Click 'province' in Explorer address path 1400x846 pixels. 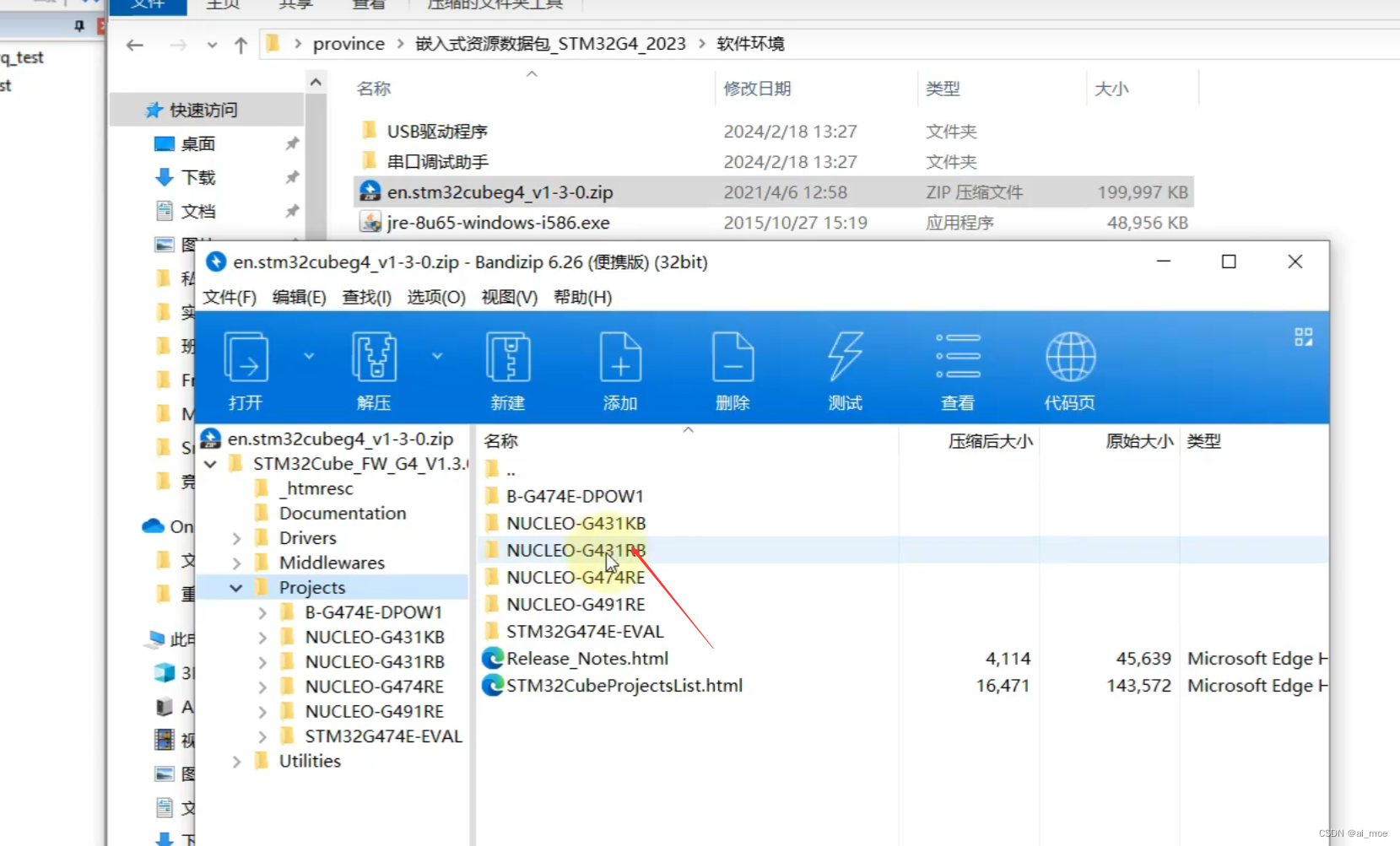(x=349, y=44)
